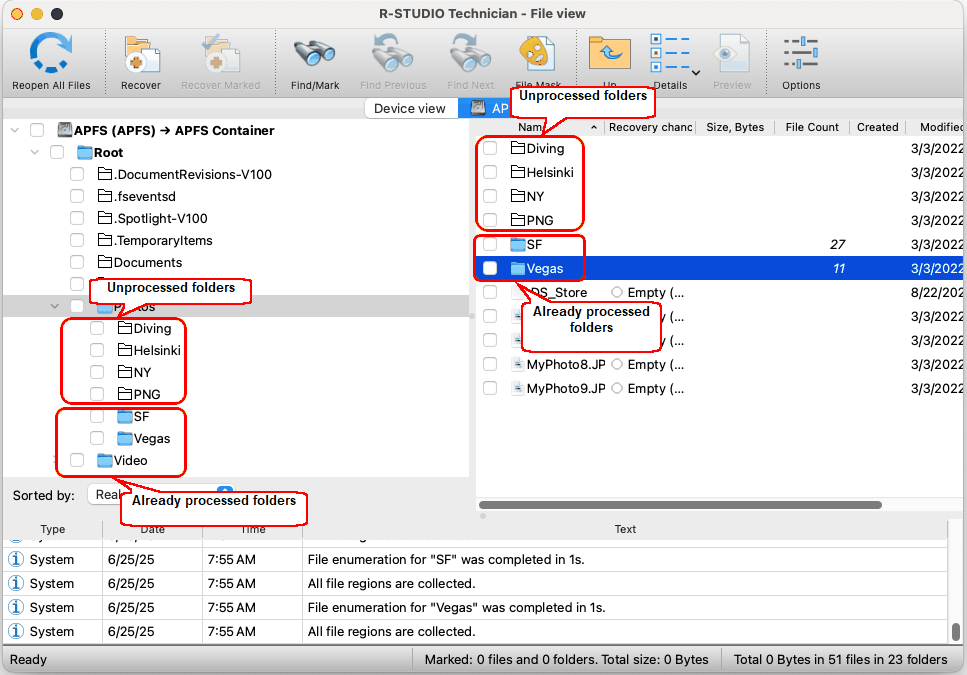Click info icon of SF enumeration log row
Viewport: 967px width, 675px height.
click(16, 559)
